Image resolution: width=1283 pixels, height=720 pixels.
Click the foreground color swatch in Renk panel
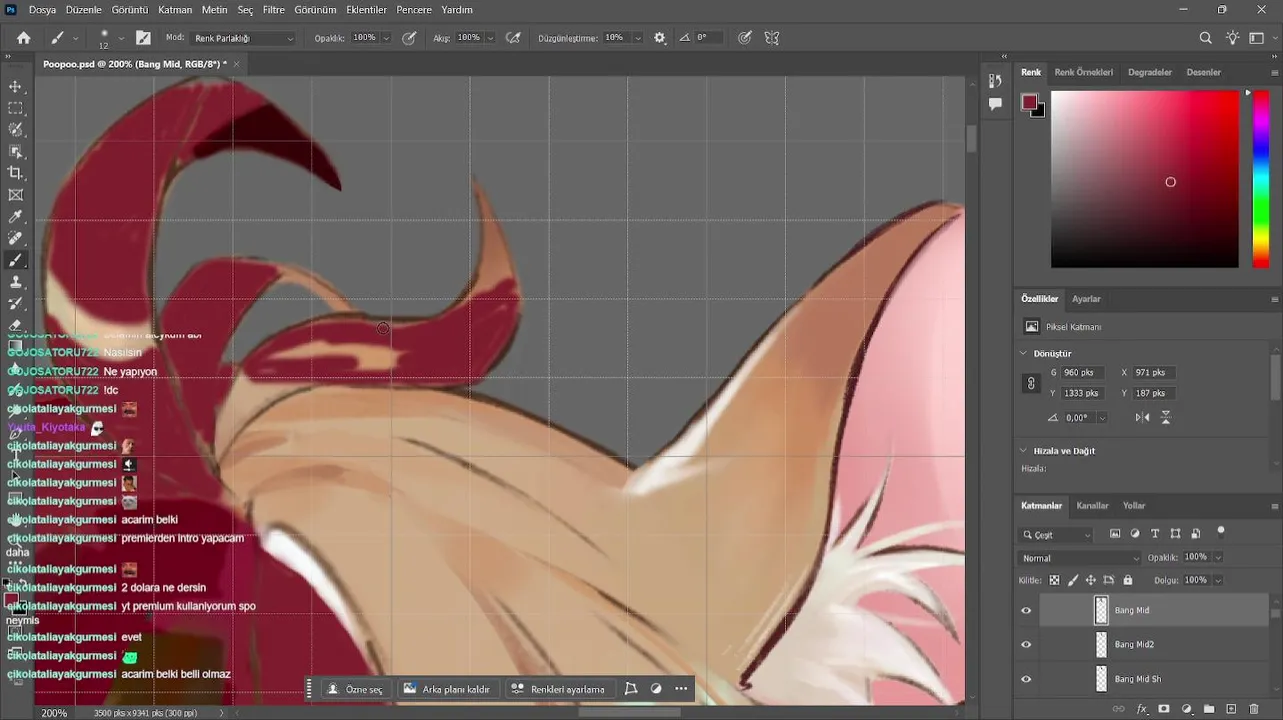[x=1029, y=102]
